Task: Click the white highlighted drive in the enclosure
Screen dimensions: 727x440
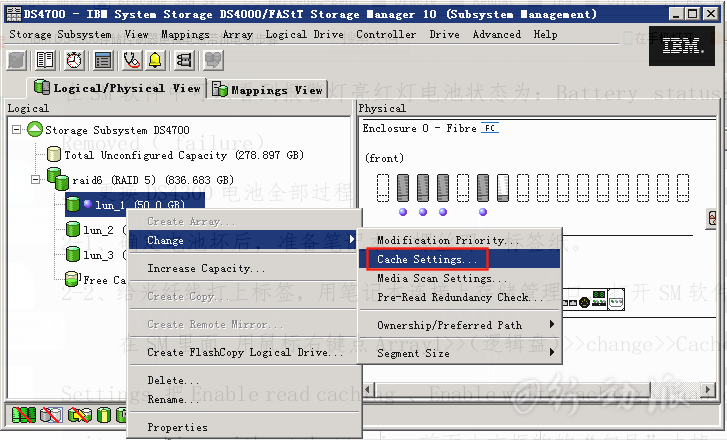Action: click(503, 188)
